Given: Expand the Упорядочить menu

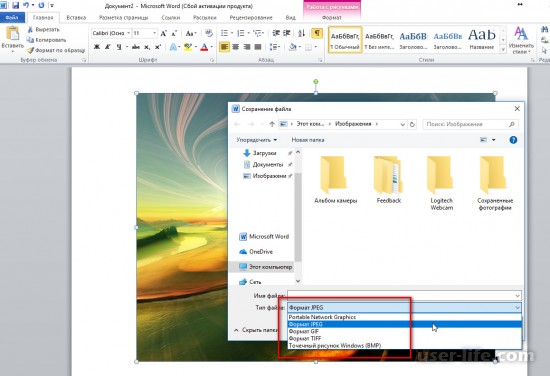Looking at the screenshot, I should pyautogui.click(x=256, y=140).
